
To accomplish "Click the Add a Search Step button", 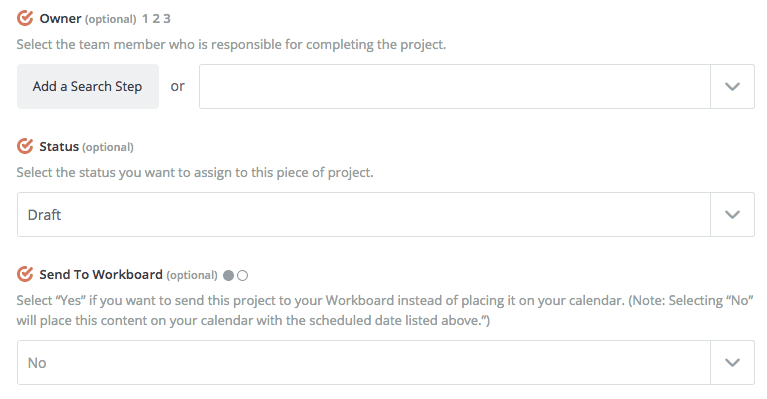I will 88,87.
